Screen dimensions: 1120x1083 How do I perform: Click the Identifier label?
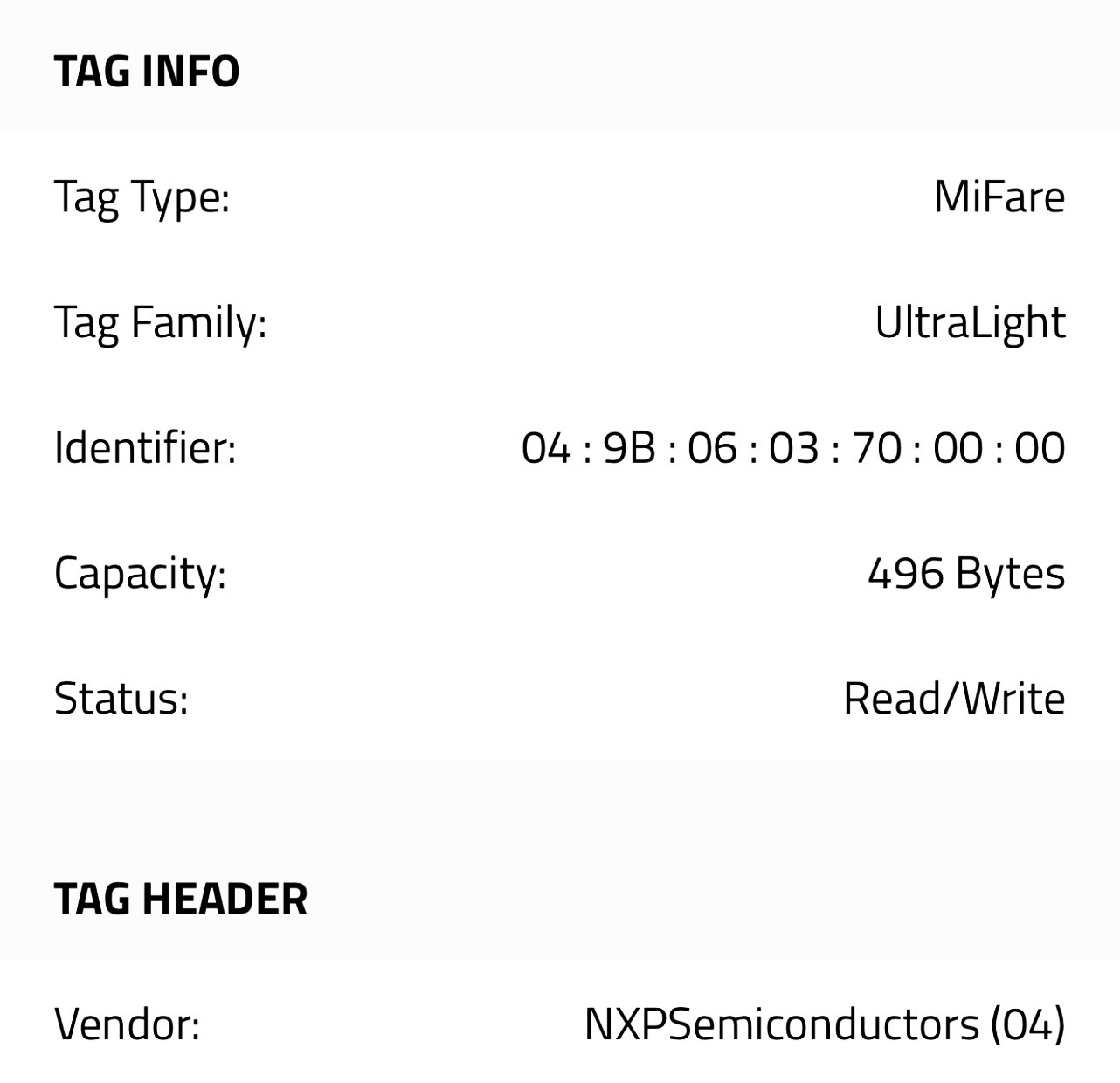click(x=145, y=447)
